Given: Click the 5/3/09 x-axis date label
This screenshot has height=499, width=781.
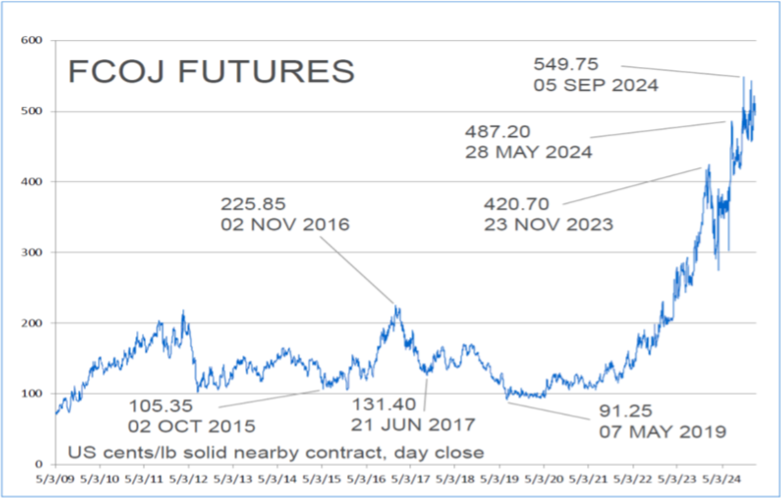Looking at the screenshot, I should click(55, 480).
